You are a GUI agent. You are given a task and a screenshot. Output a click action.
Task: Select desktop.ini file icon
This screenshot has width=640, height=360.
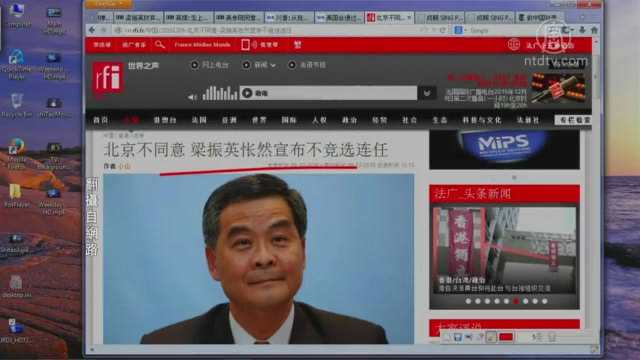[16, 287]
